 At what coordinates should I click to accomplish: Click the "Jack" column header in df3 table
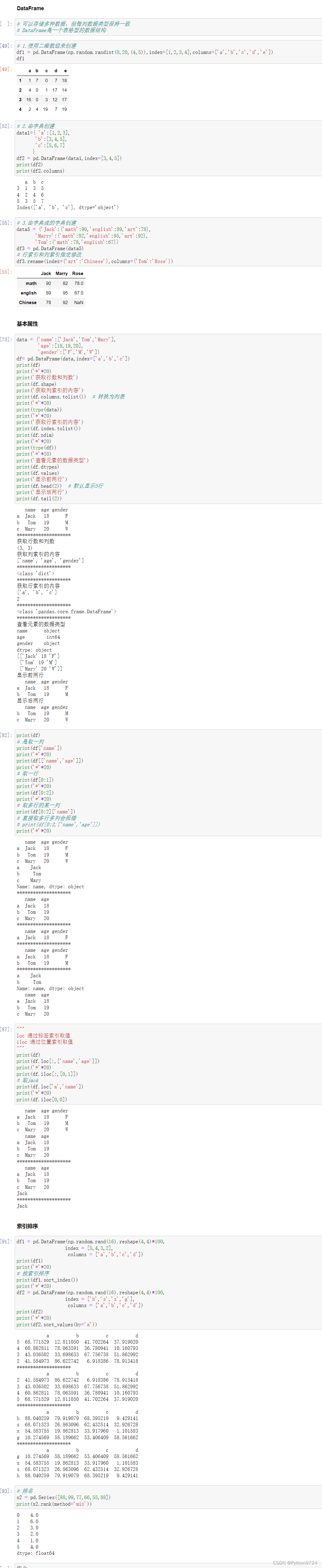click(46, 274)
